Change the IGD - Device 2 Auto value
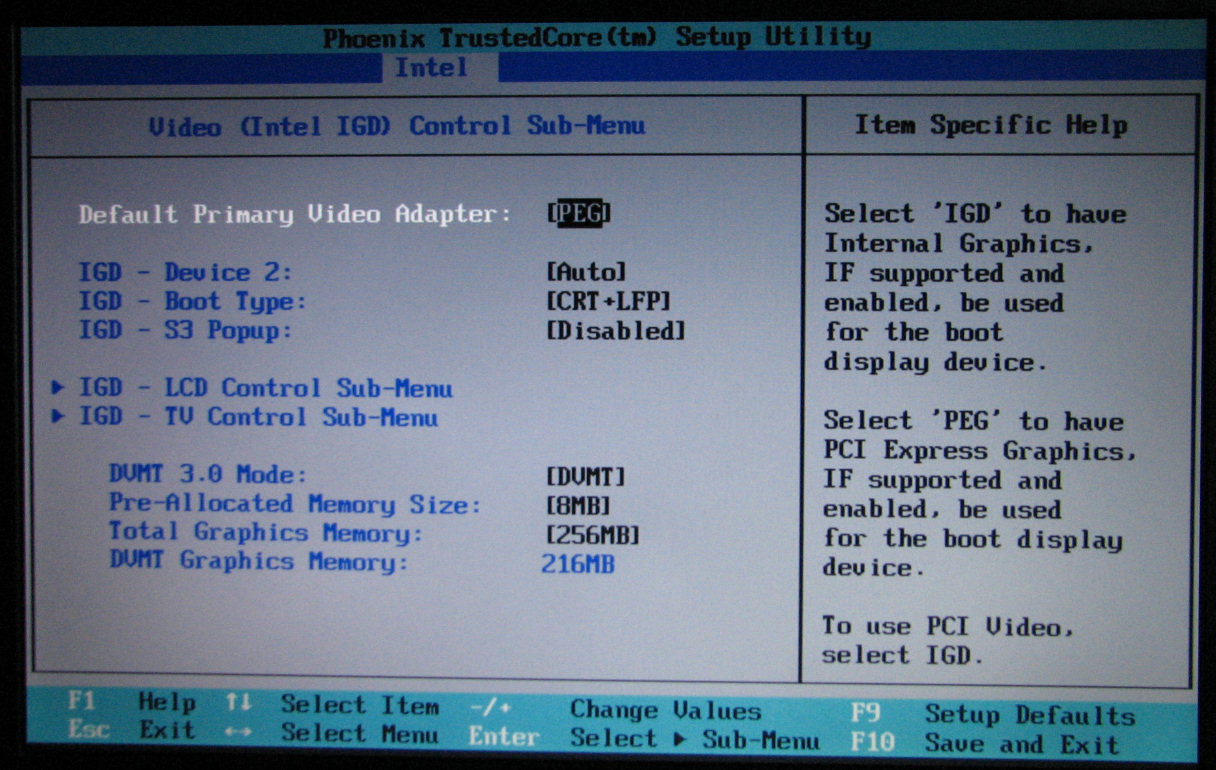 [x=587, y=272]
